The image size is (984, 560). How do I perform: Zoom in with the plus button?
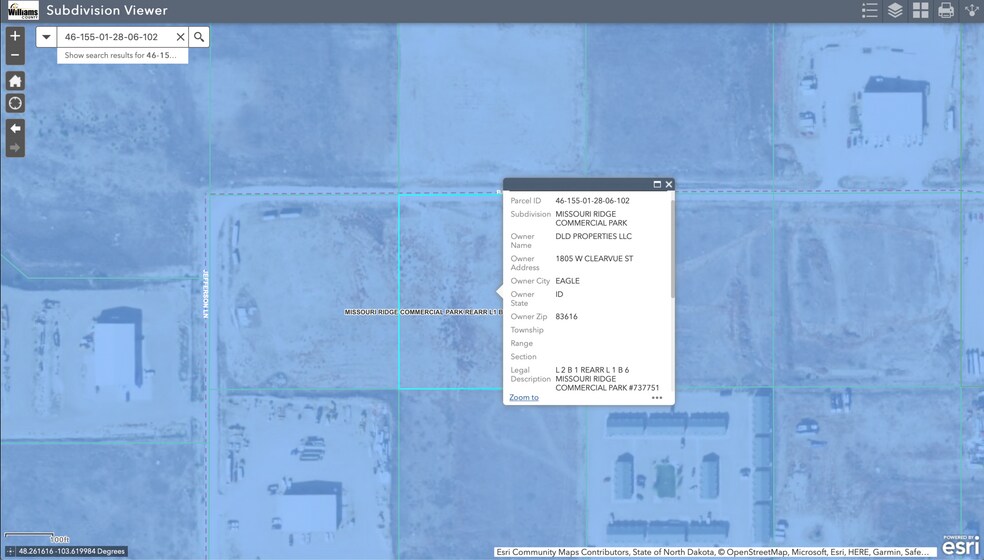click(15, 36)
